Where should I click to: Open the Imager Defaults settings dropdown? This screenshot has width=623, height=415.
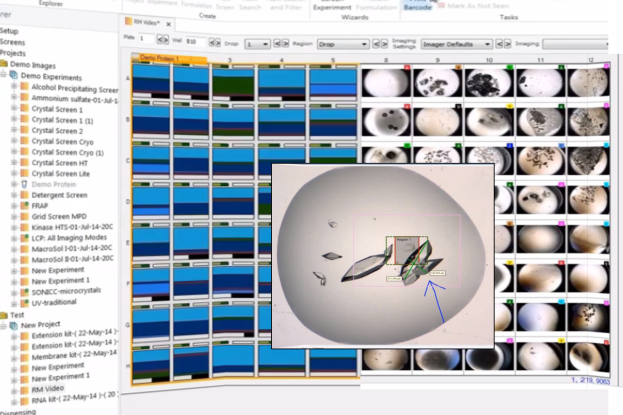point(457,44)
